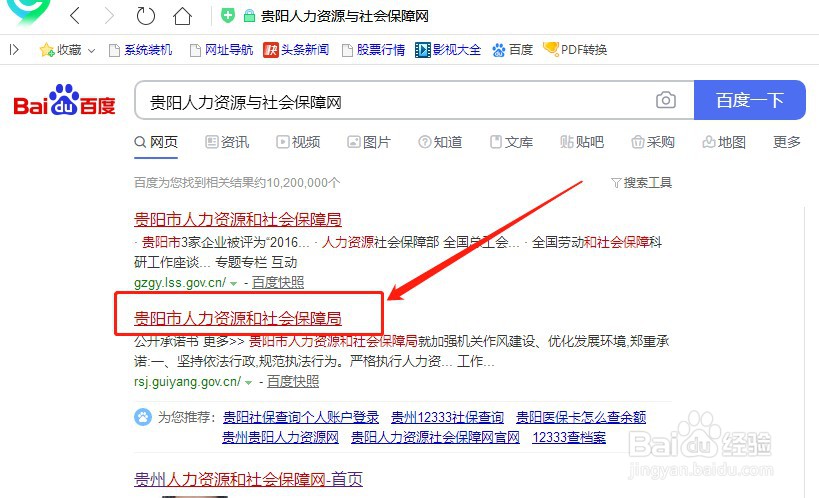The height and width of the screenshot is (498, 819).
Task: Open 贵阳人力资源社会保障网官网 suggestion
Action: pos(435,437)
